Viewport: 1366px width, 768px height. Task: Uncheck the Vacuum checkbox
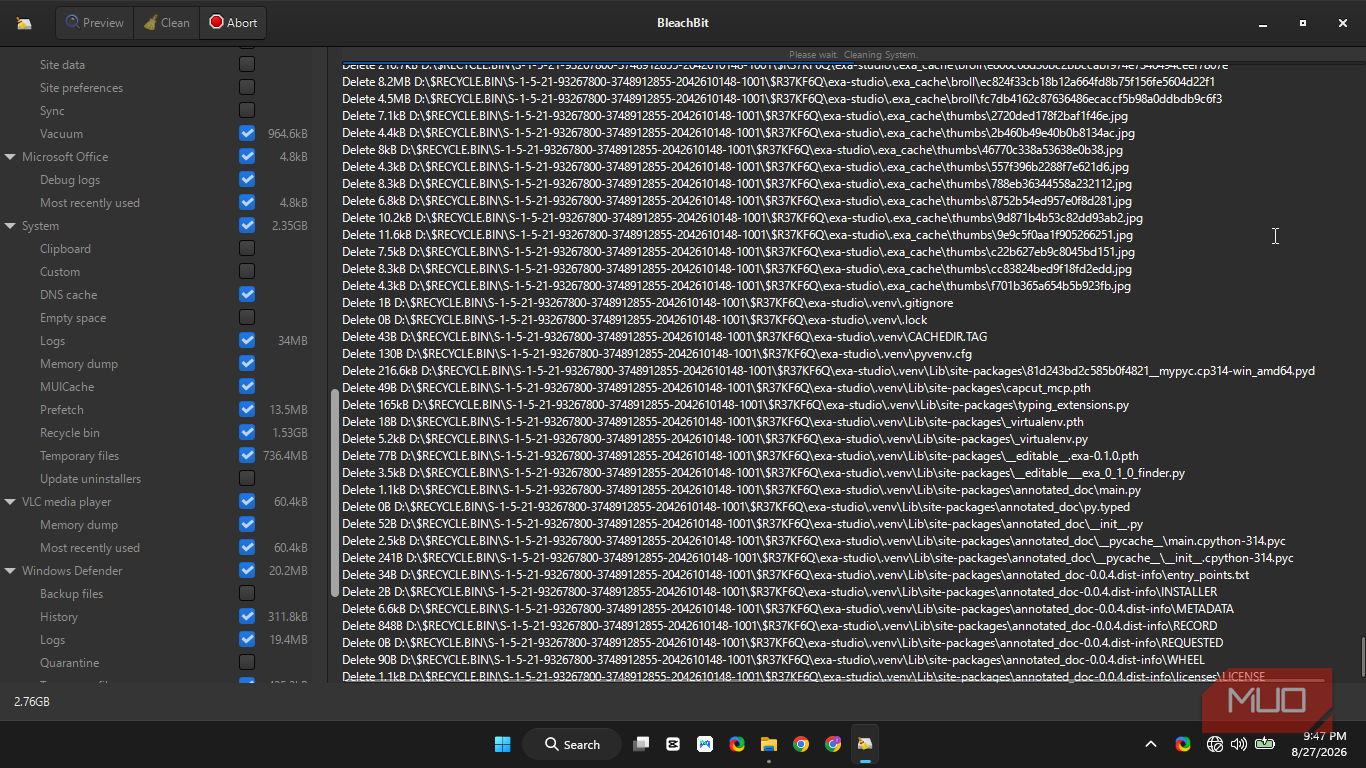[x=247, y=133]
